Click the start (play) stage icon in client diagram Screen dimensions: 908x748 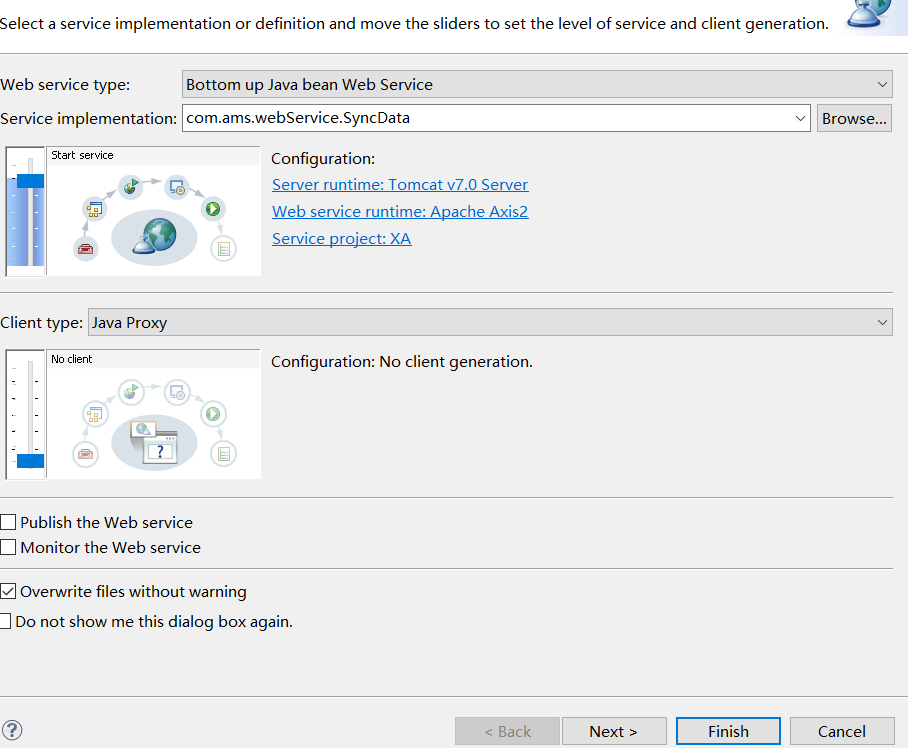213,414
